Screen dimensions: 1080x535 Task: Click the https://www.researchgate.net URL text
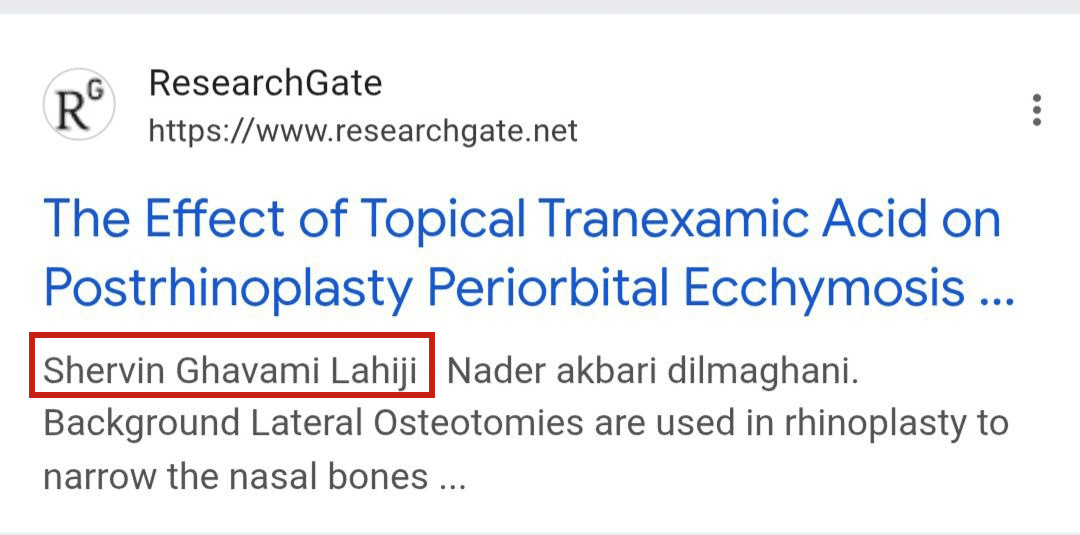363,131
